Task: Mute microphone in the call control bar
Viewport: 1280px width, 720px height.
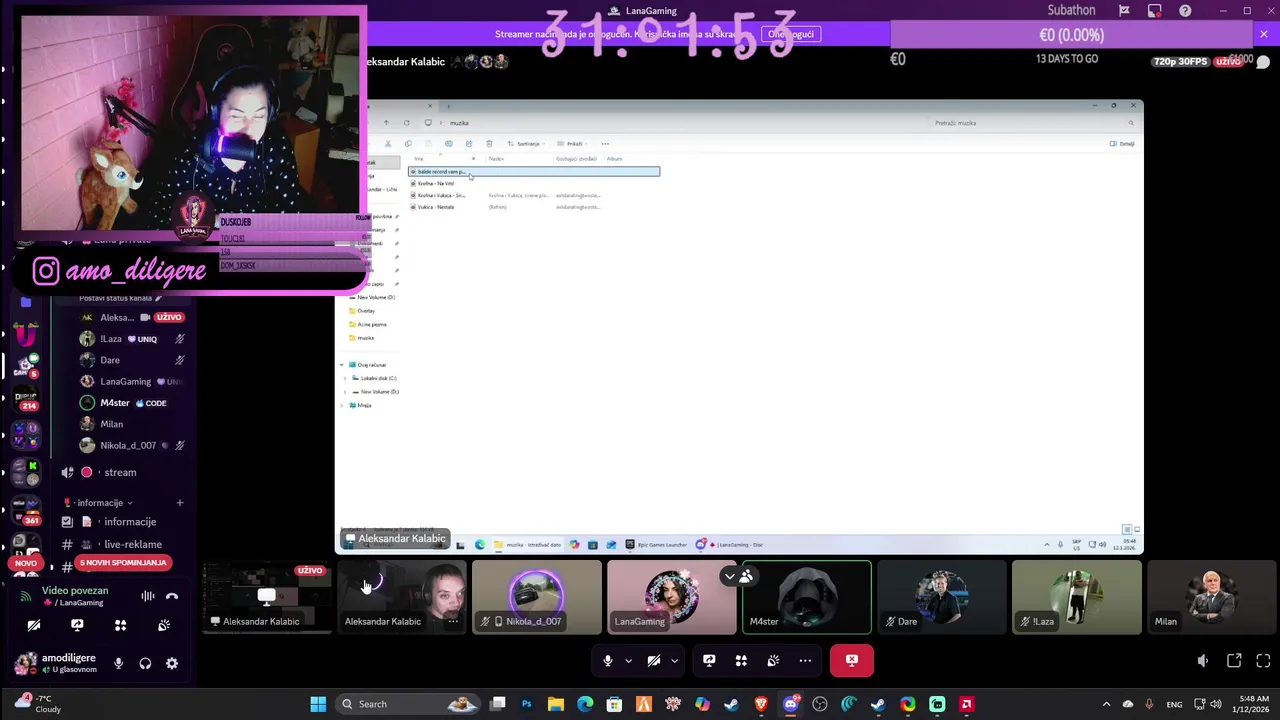Action: (x=607, y=661)
